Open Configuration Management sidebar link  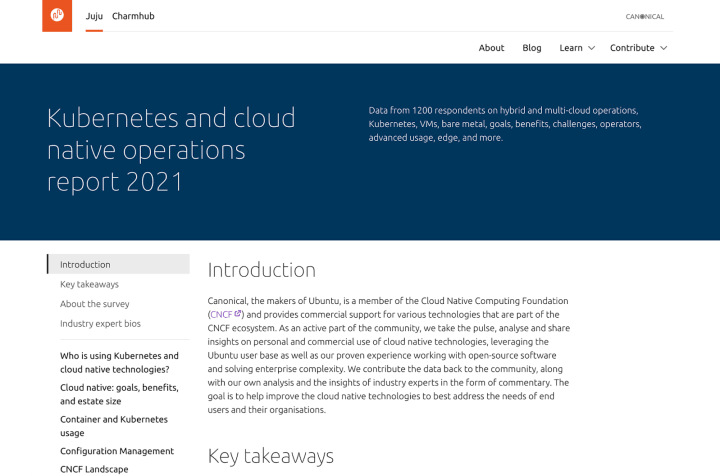pyautogui.click(x=117, y=451)
